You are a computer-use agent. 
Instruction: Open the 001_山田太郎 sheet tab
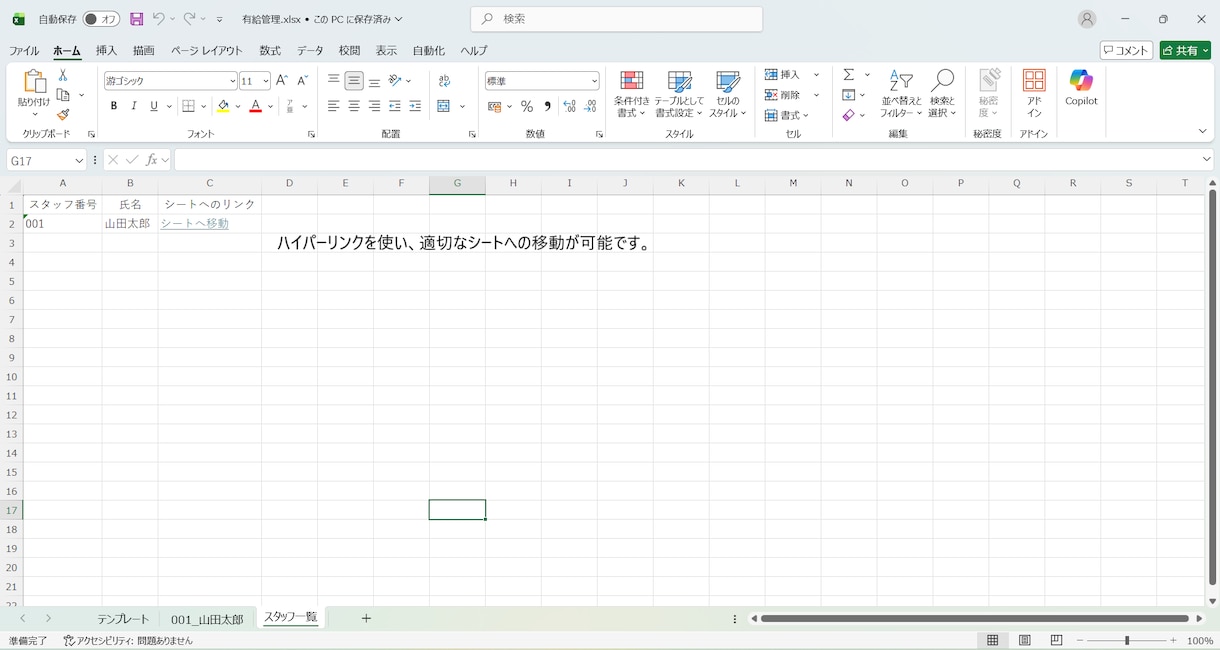[x=207, y=619]
